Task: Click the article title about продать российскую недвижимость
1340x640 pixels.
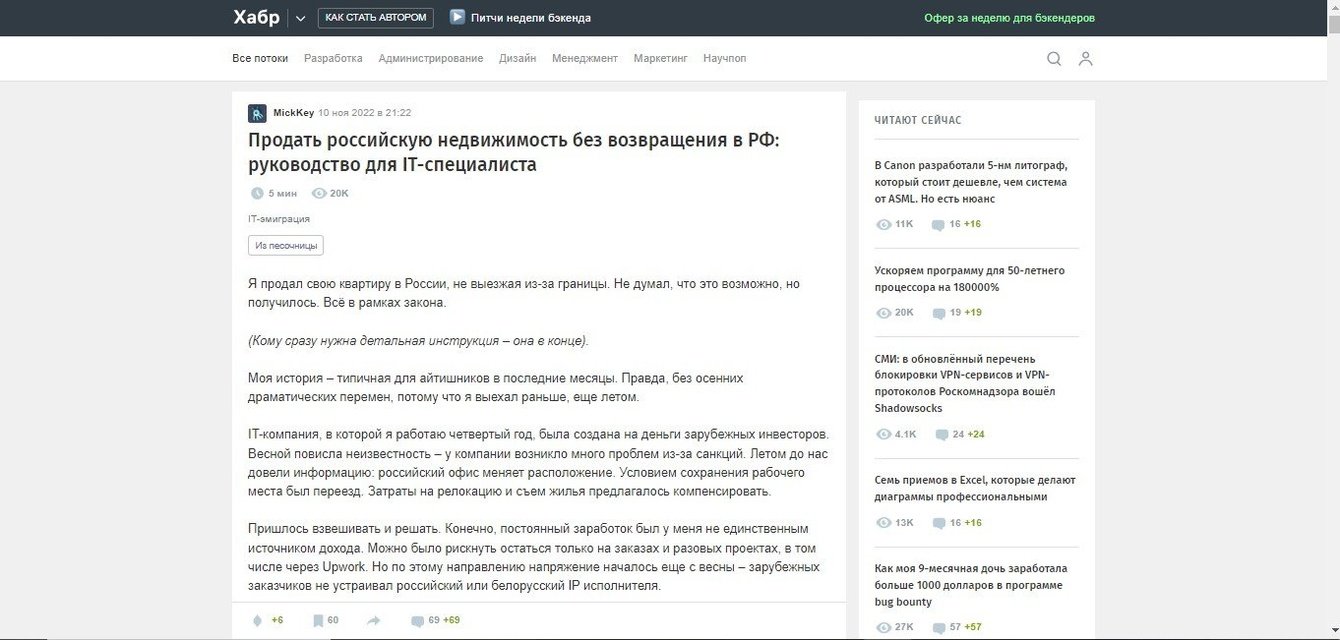Action: pos(513,152)
